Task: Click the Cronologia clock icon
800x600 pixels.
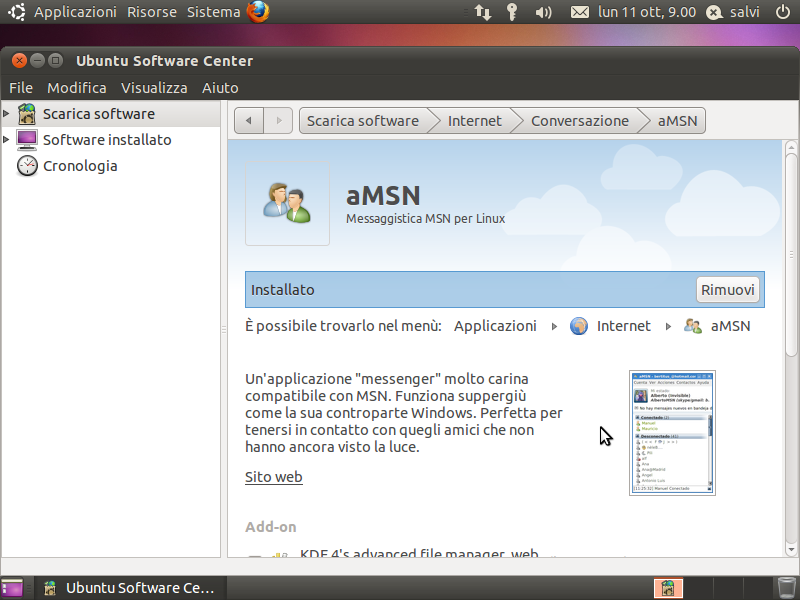Action: click(x=27, y=166)
